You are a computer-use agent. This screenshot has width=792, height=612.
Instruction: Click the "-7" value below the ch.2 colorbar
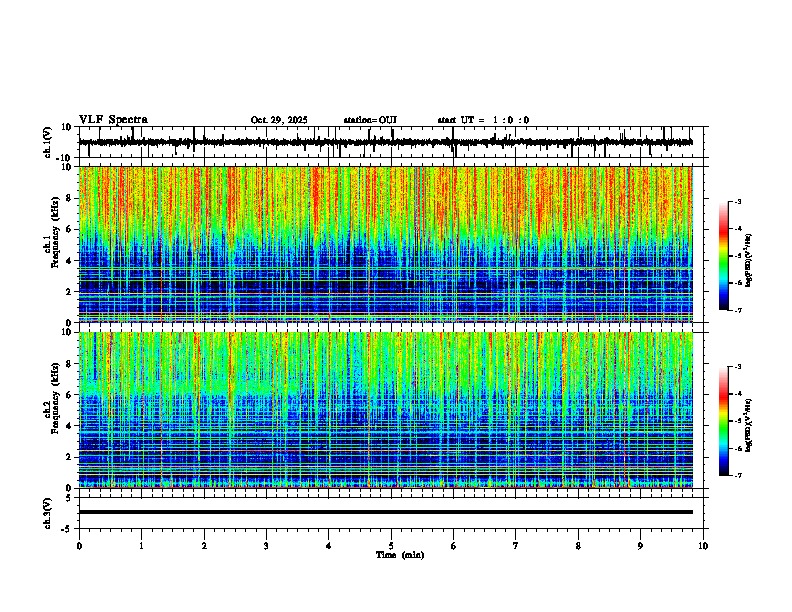[737, 476]
